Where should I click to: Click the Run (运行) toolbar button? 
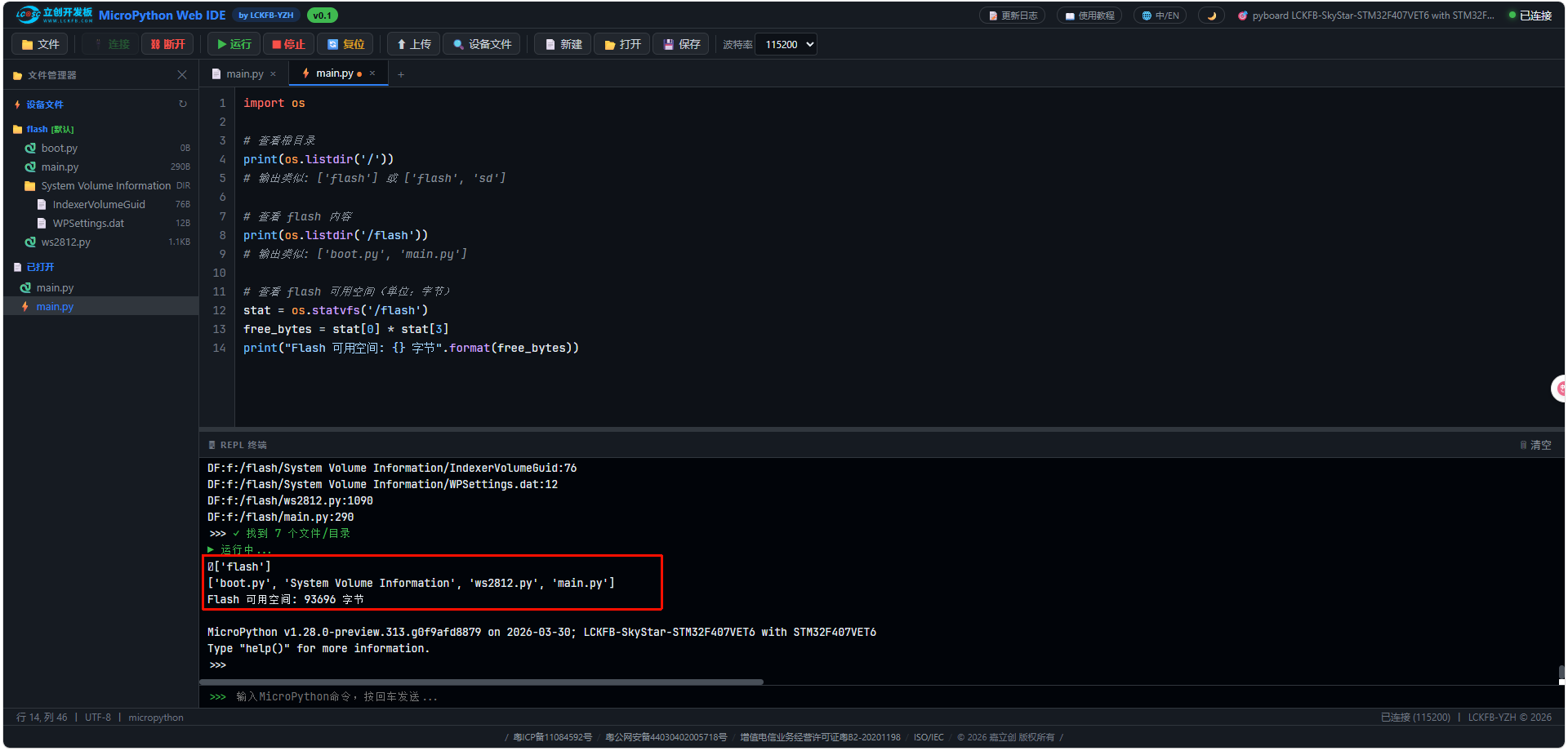[234, 44]
